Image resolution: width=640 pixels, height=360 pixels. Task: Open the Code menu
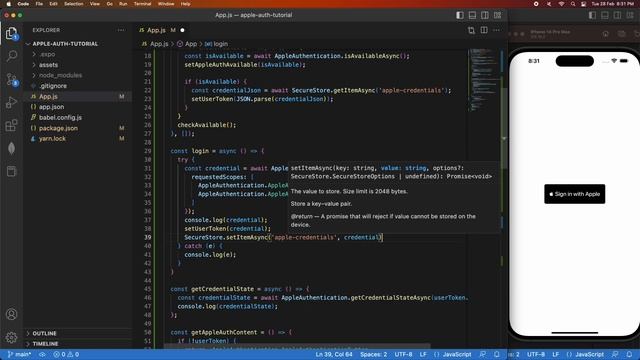pos(23,4)
